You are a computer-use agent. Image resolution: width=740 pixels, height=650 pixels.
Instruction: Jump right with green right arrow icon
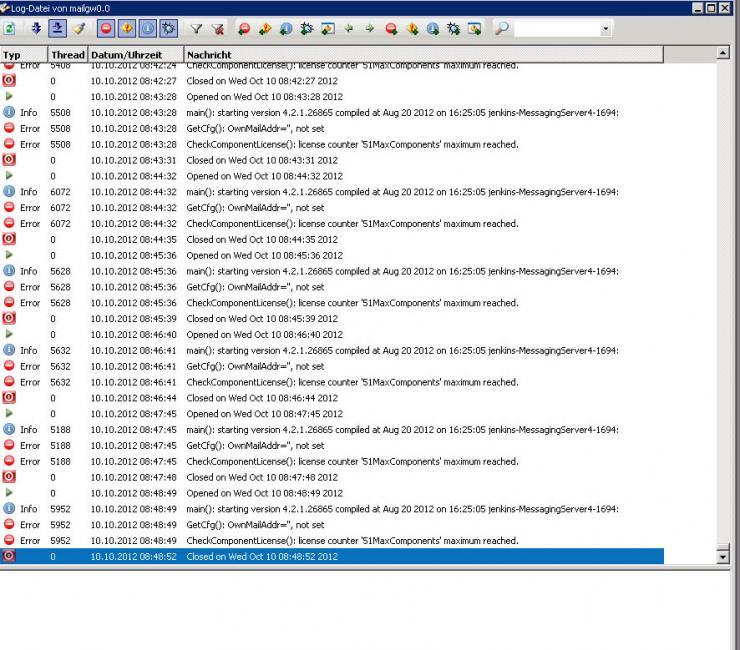370,29
